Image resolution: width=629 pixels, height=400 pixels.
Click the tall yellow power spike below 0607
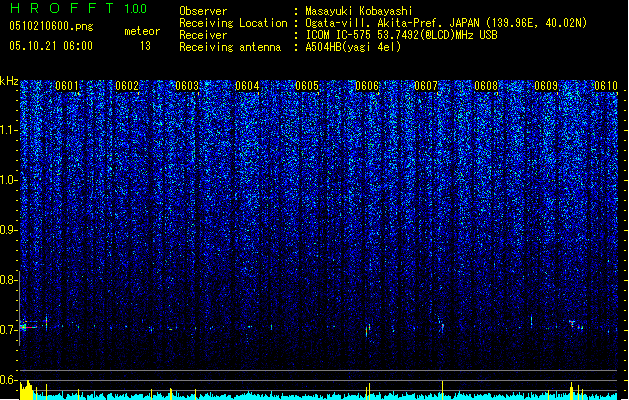(442, 390)
